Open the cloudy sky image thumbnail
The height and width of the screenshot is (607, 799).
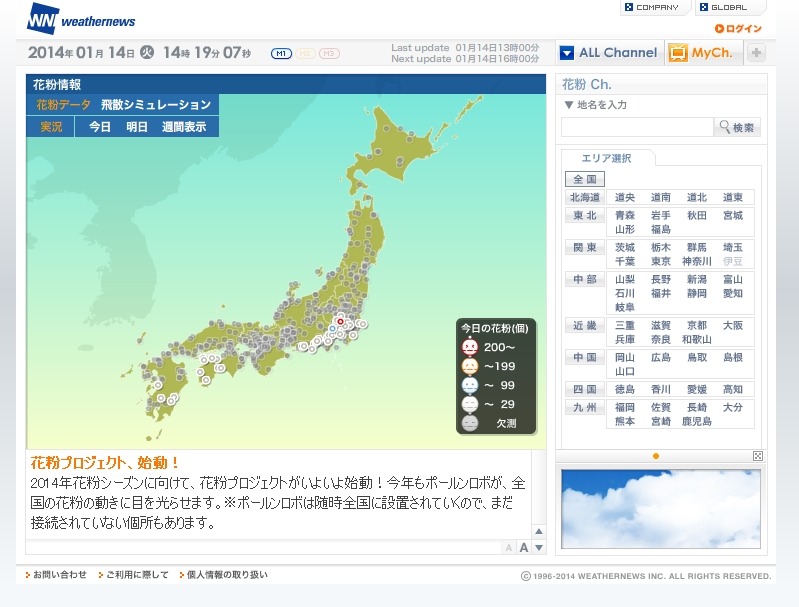click(661, 509)
